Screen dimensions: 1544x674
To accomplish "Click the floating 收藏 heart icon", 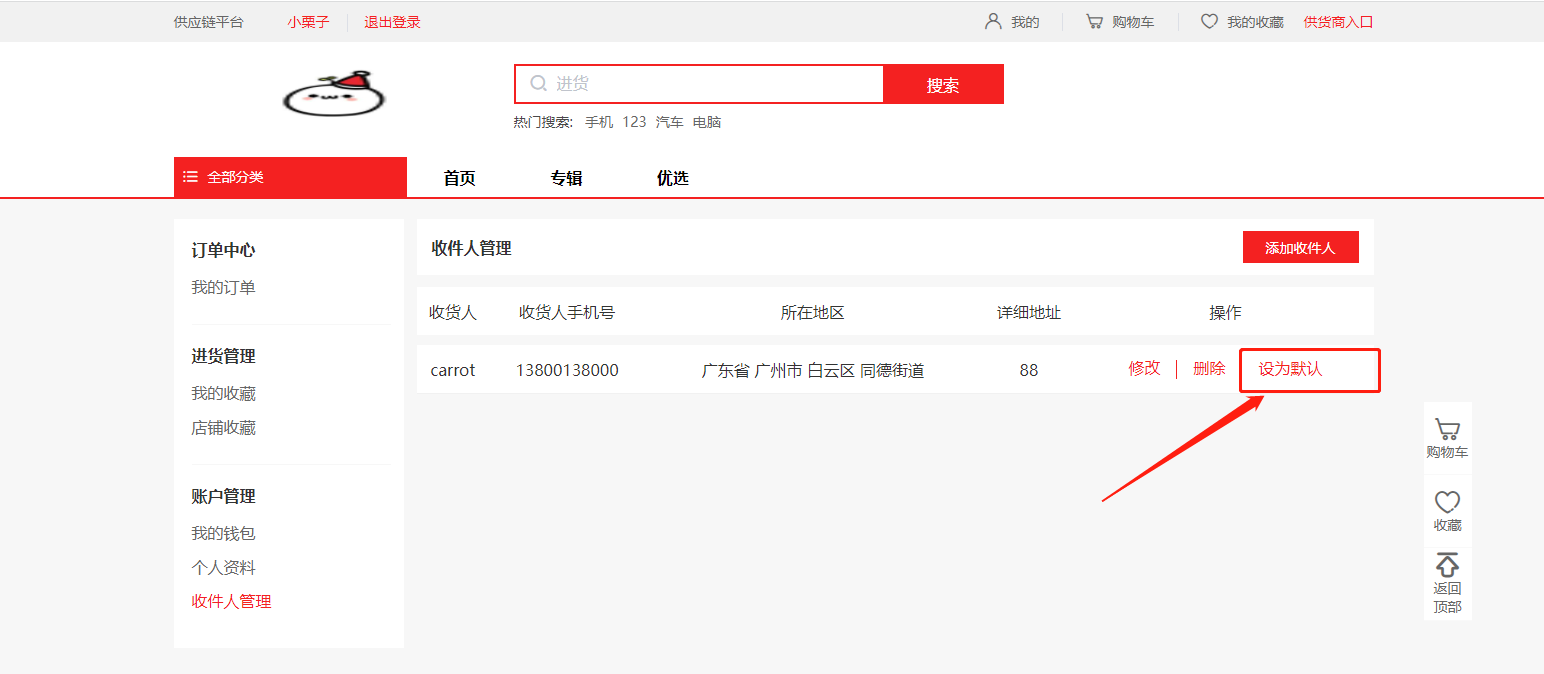I will coord(1447,502).
